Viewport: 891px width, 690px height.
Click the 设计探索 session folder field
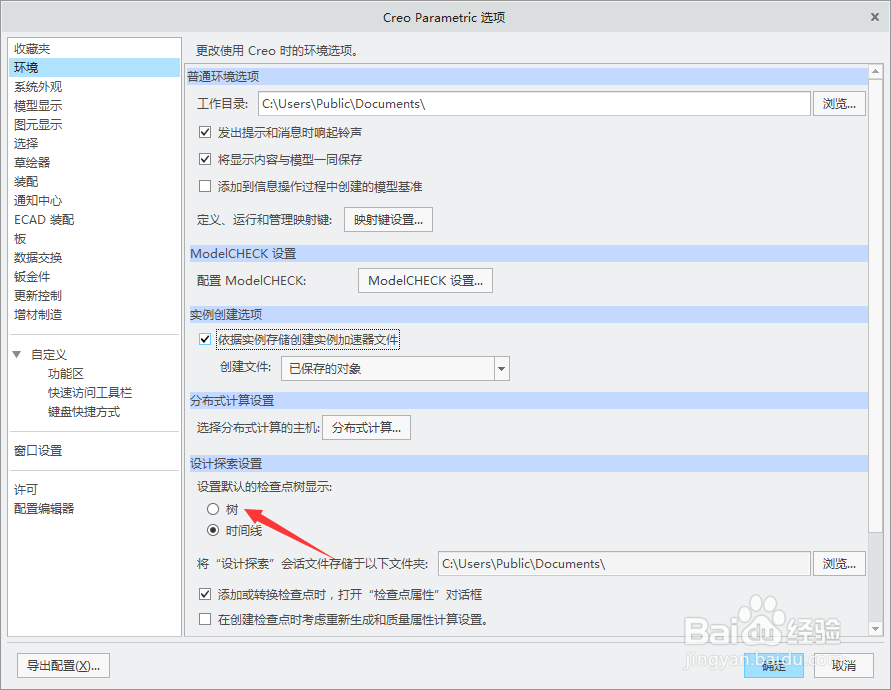tap(624, 564)
